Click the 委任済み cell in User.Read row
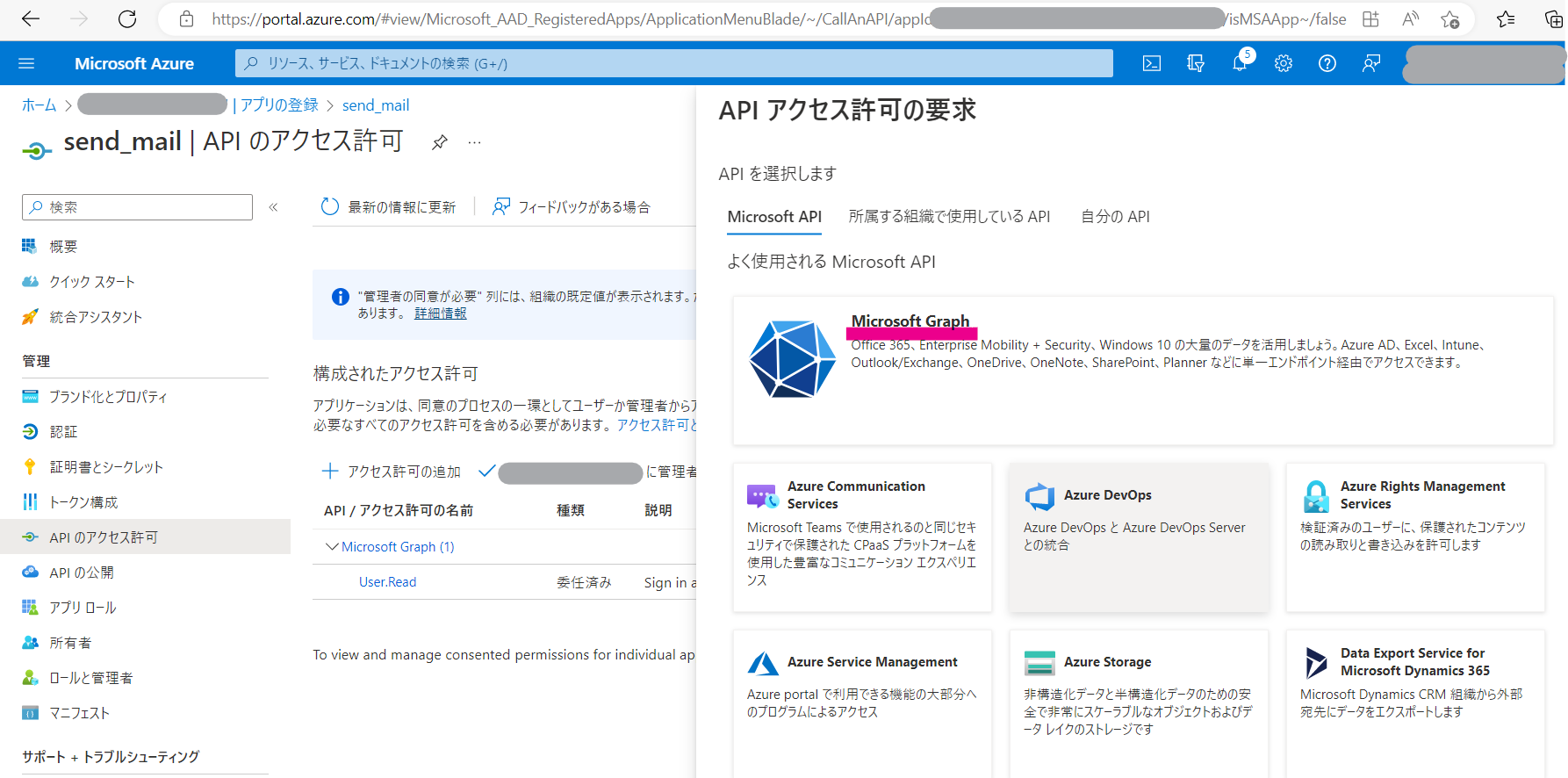This screenshot has height=778, width=1568. tap(584, 582)
